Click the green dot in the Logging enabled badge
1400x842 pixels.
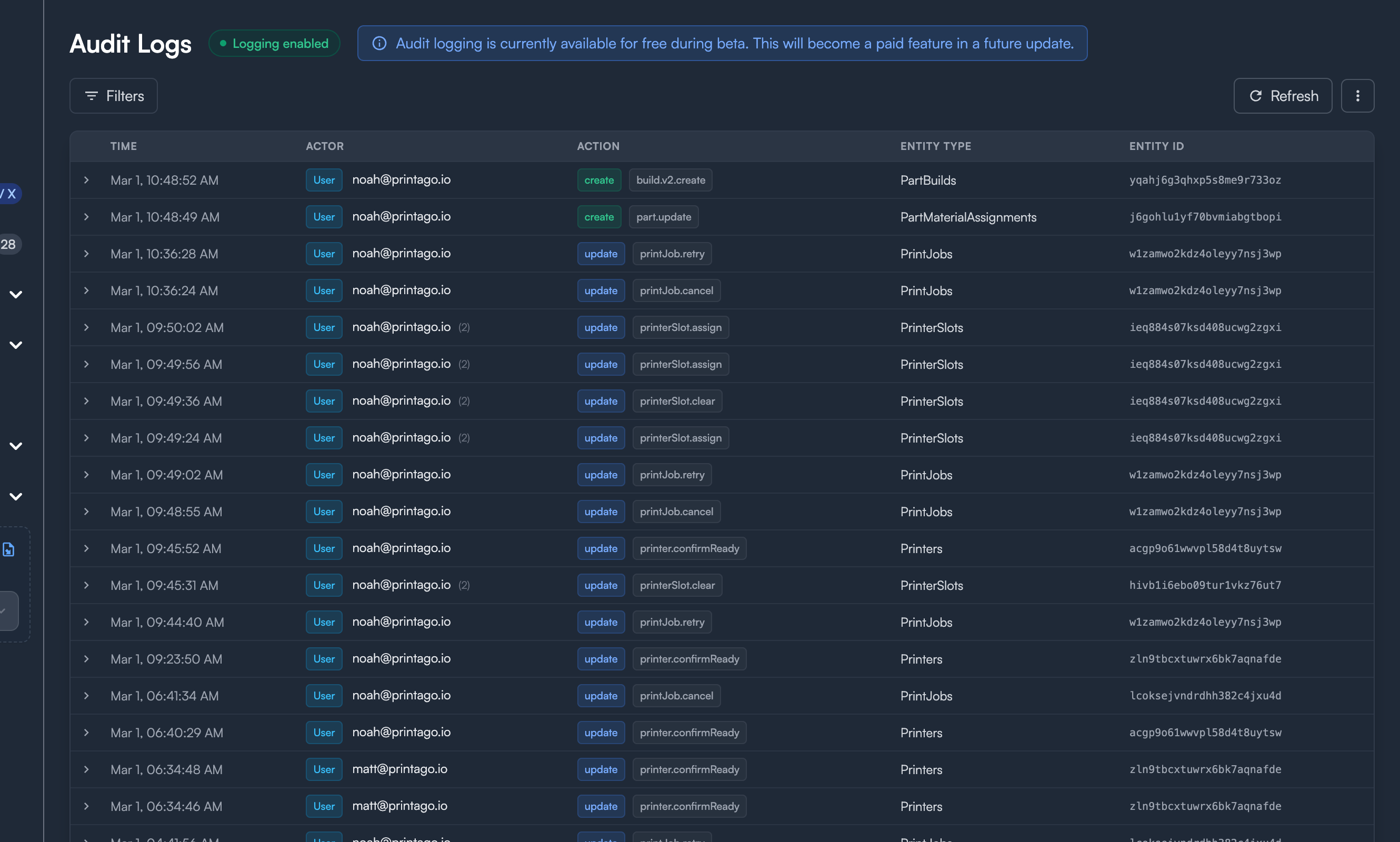223,43
